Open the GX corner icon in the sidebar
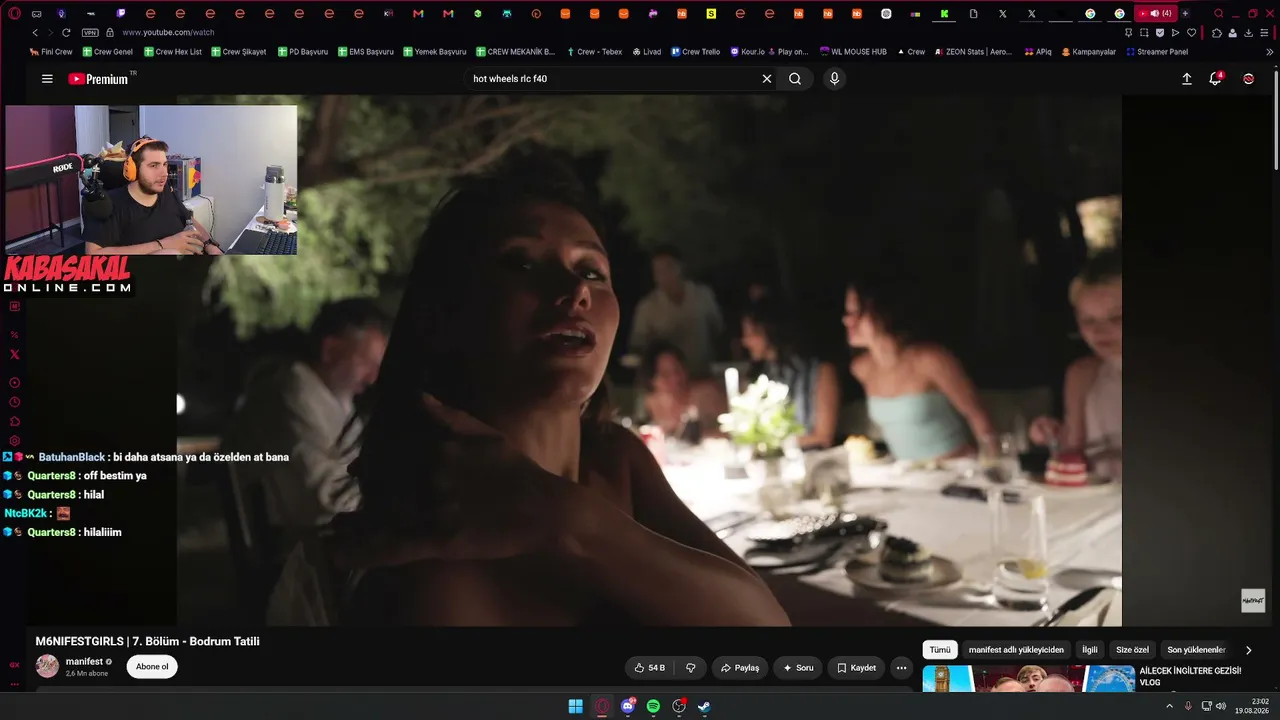This screenshot has height=720, width=1280. 14,664
